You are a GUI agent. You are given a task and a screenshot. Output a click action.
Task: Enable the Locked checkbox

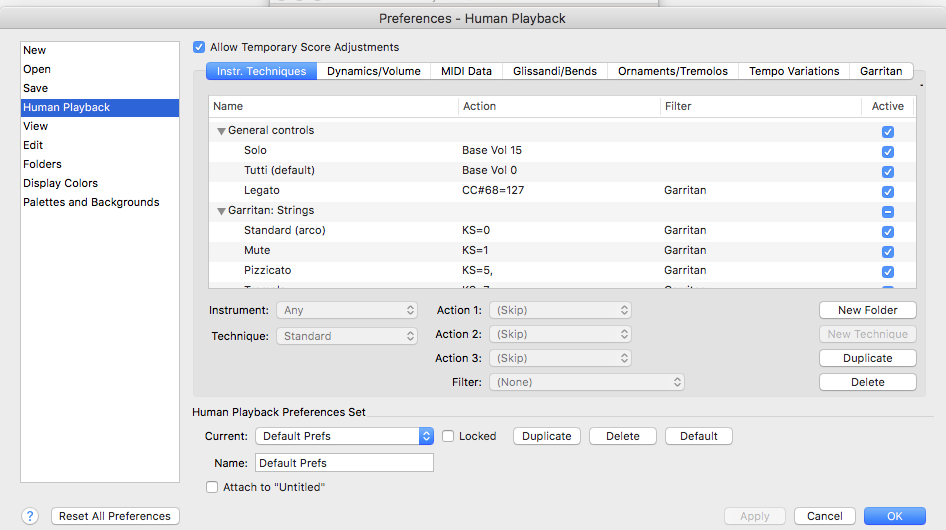click(x=449, y=436)
